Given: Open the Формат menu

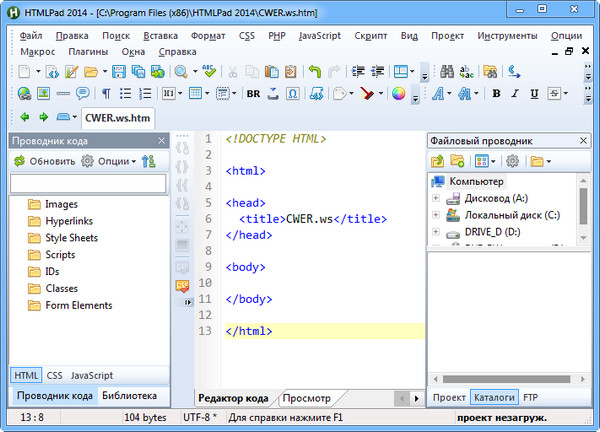Looking at the screenshot, I should [x=208, y=35].
